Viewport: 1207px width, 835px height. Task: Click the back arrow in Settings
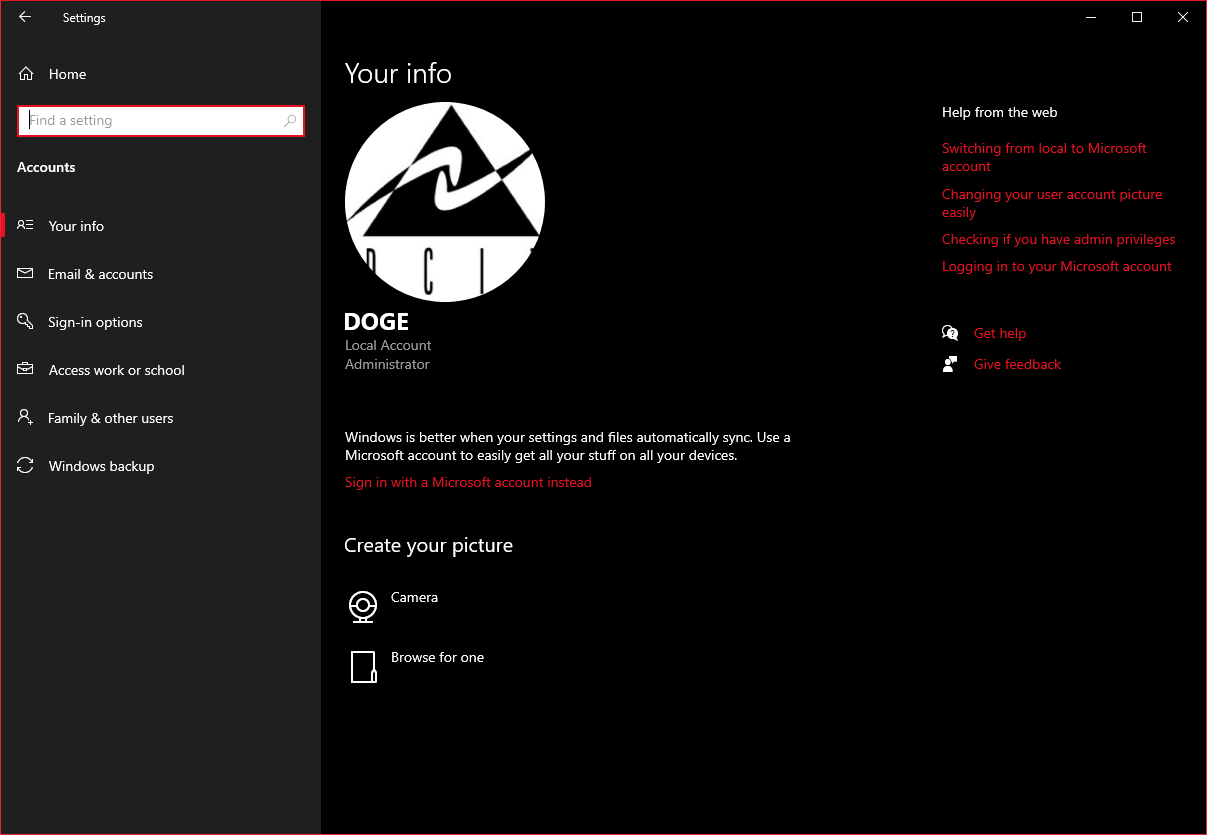(25, 17)
